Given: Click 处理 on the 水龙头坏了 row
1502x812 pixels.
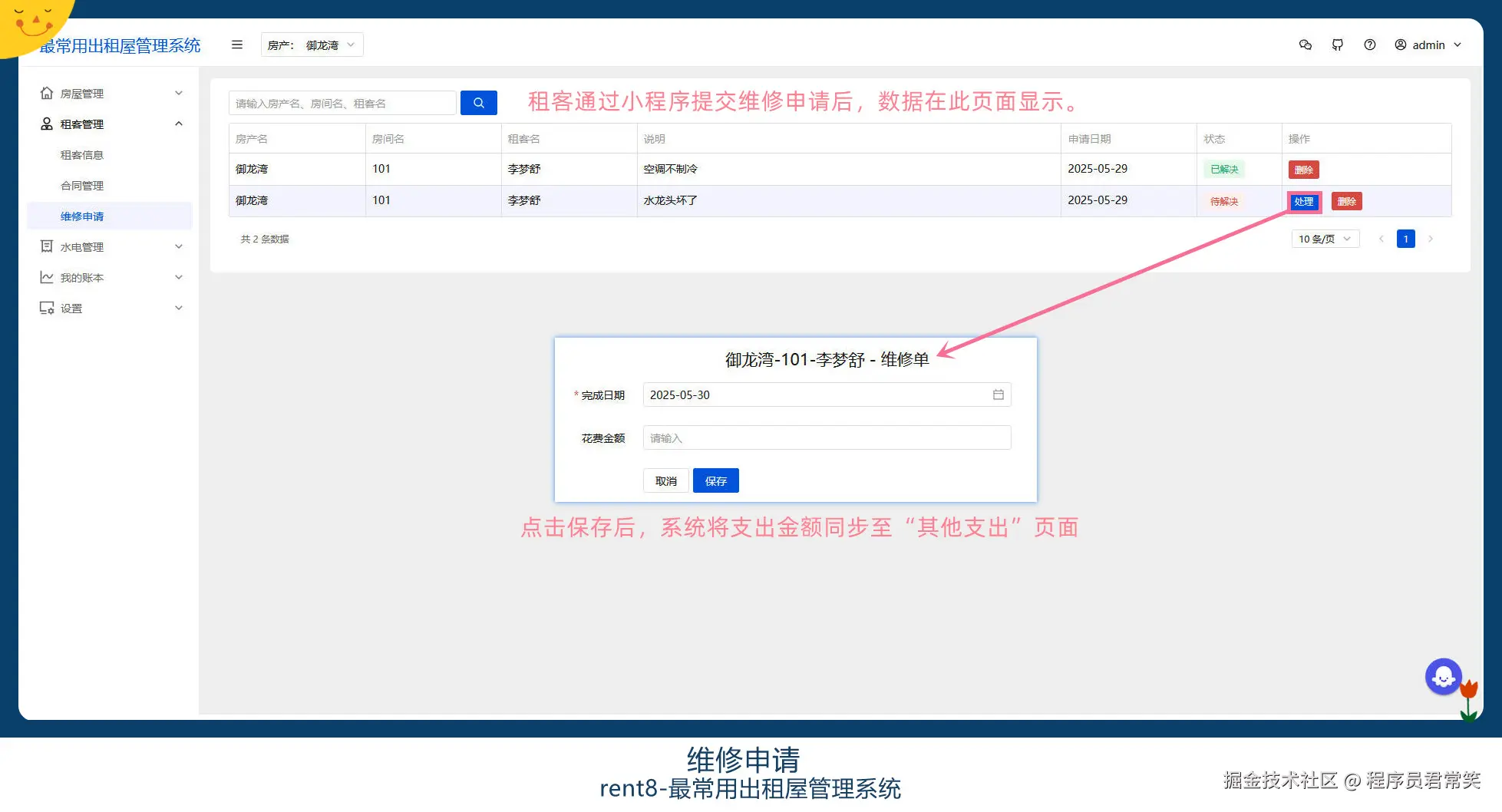Looking at the screenshot, I should (1303, 201).
